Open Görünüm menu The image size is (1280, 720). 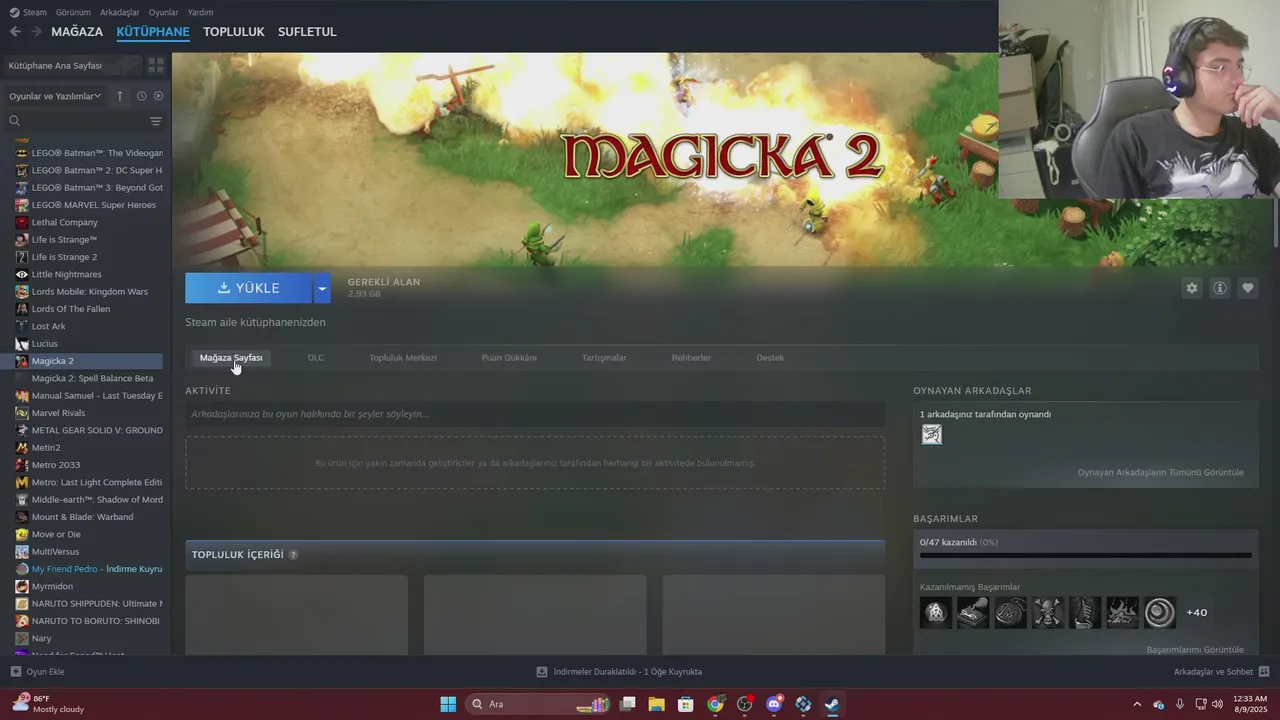point(73,12)
